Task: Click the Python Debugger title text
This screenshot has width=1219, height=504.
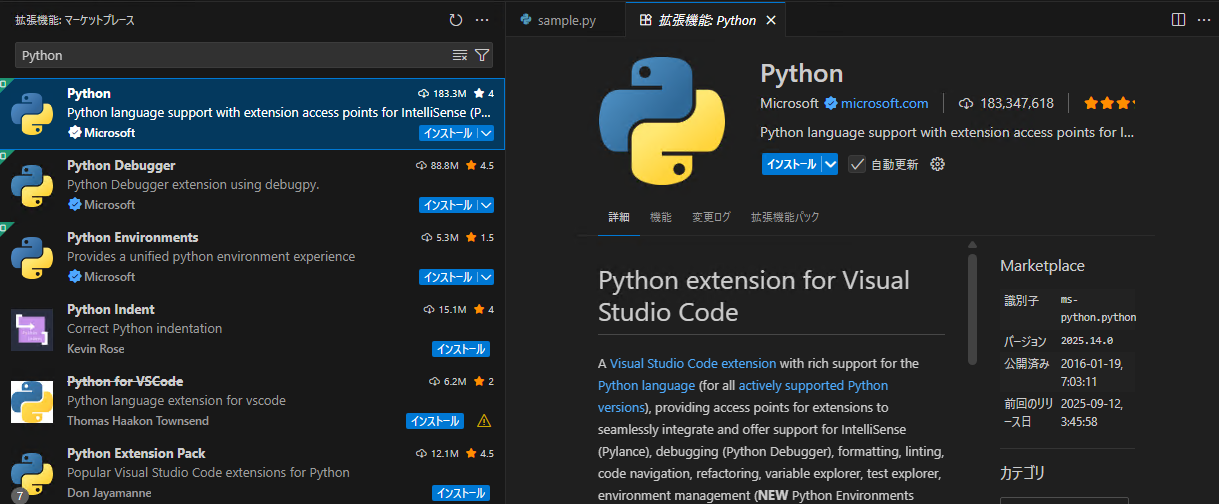Action: point(121,165)
